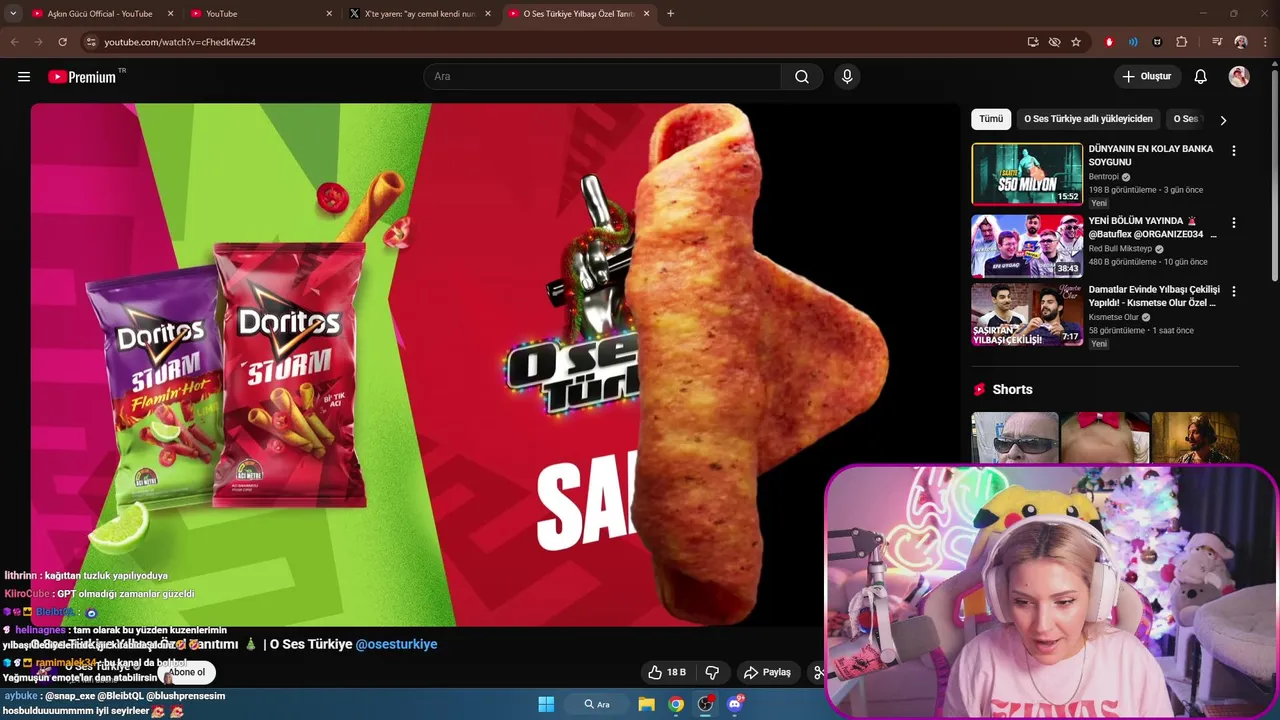
Task: Open tab search dropdown arrow
Action: (13, 14)
